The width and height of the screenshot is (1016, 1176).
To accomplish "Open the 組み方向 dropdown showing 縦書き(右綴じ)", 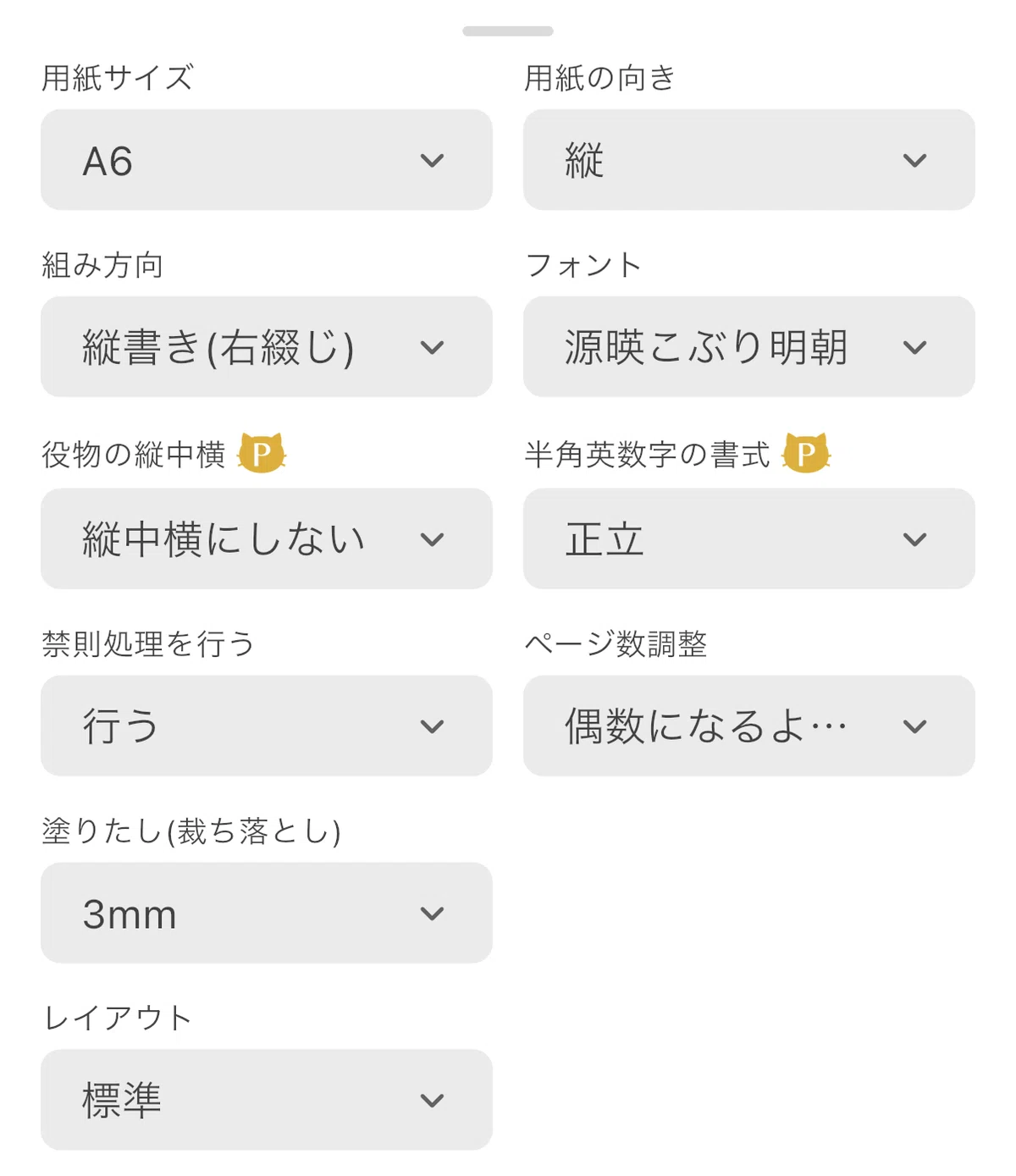I will coord(267,346).
